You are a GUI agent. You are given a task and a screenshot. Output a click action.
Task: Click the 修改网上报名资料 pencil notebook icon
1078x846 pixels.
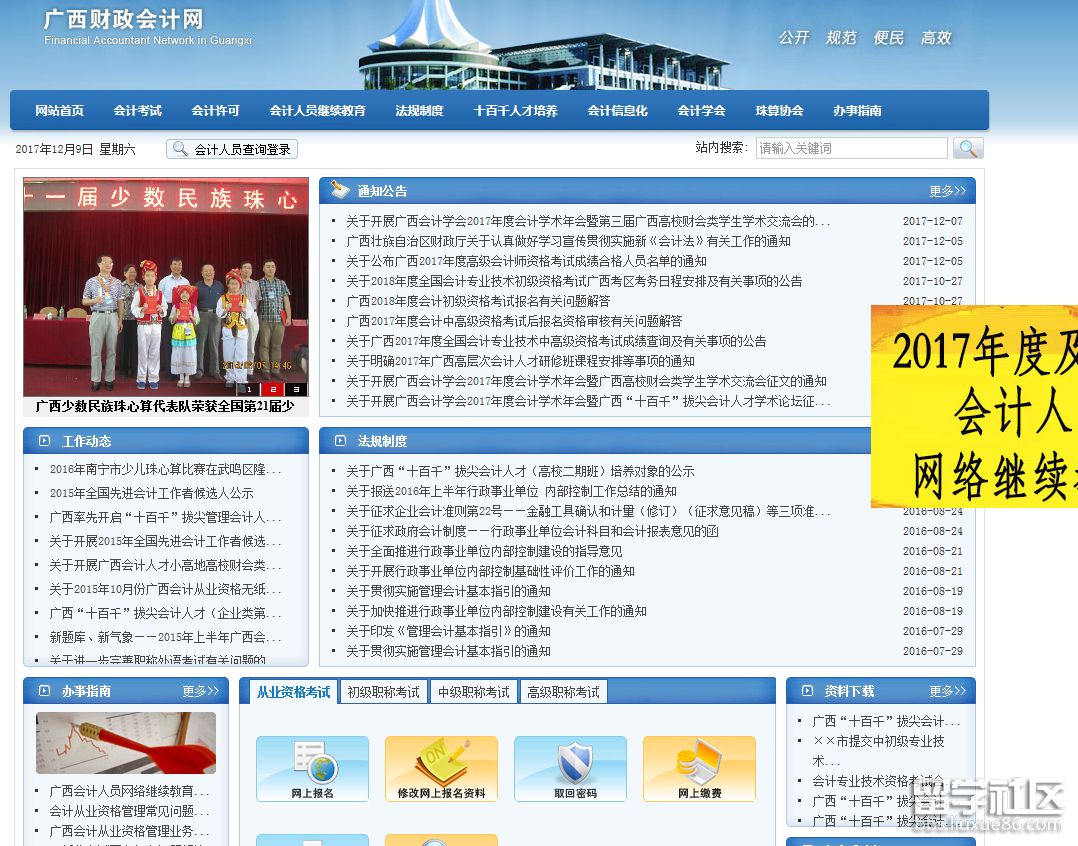tap(440, 769)
